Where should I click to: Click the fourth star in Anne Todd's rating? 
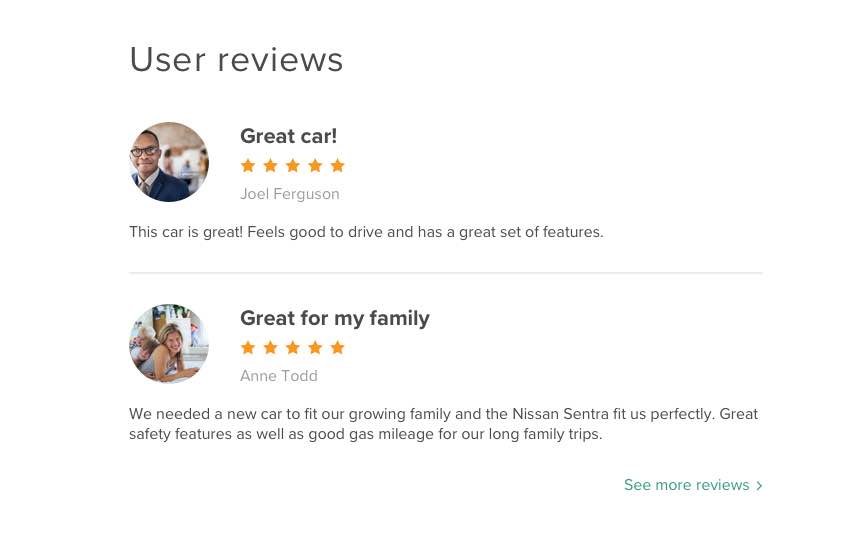pos(315,347)
